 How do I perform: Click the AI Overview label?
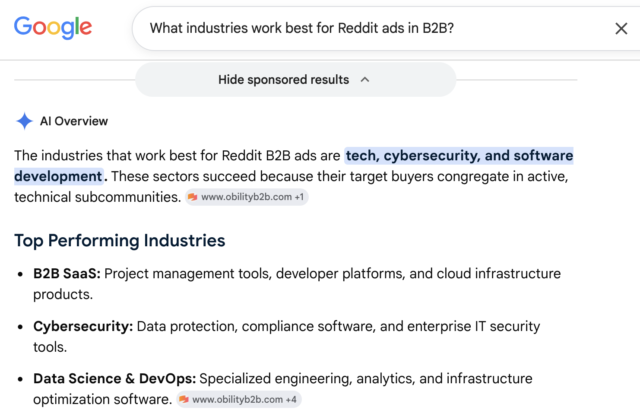[74, 121]
